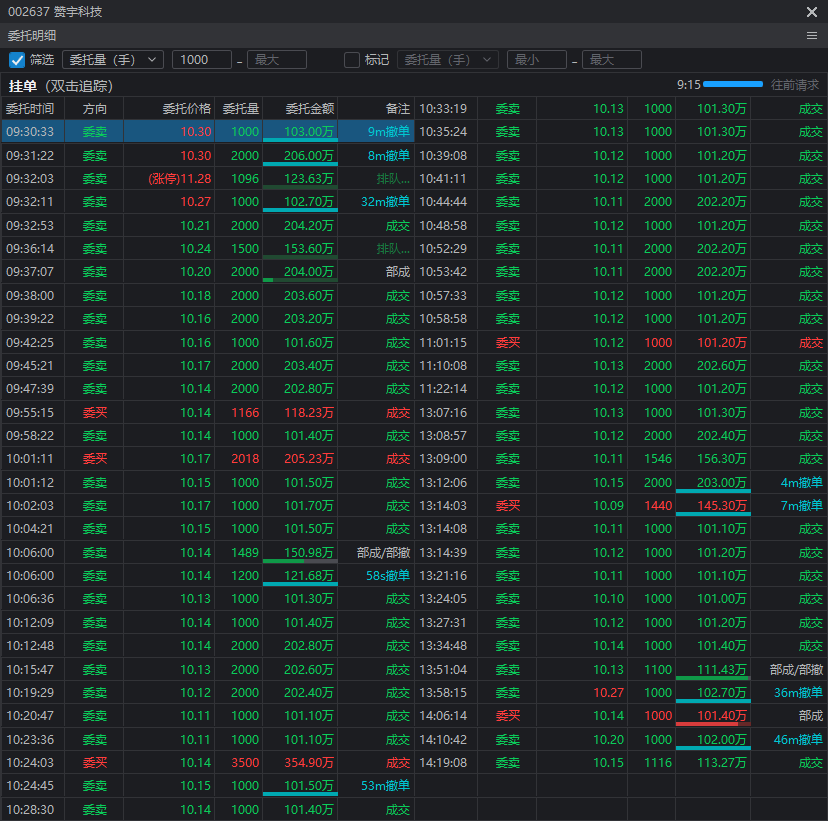
Task: Click the 涨停 11.28 price cell
Action: tap(180, 178)
